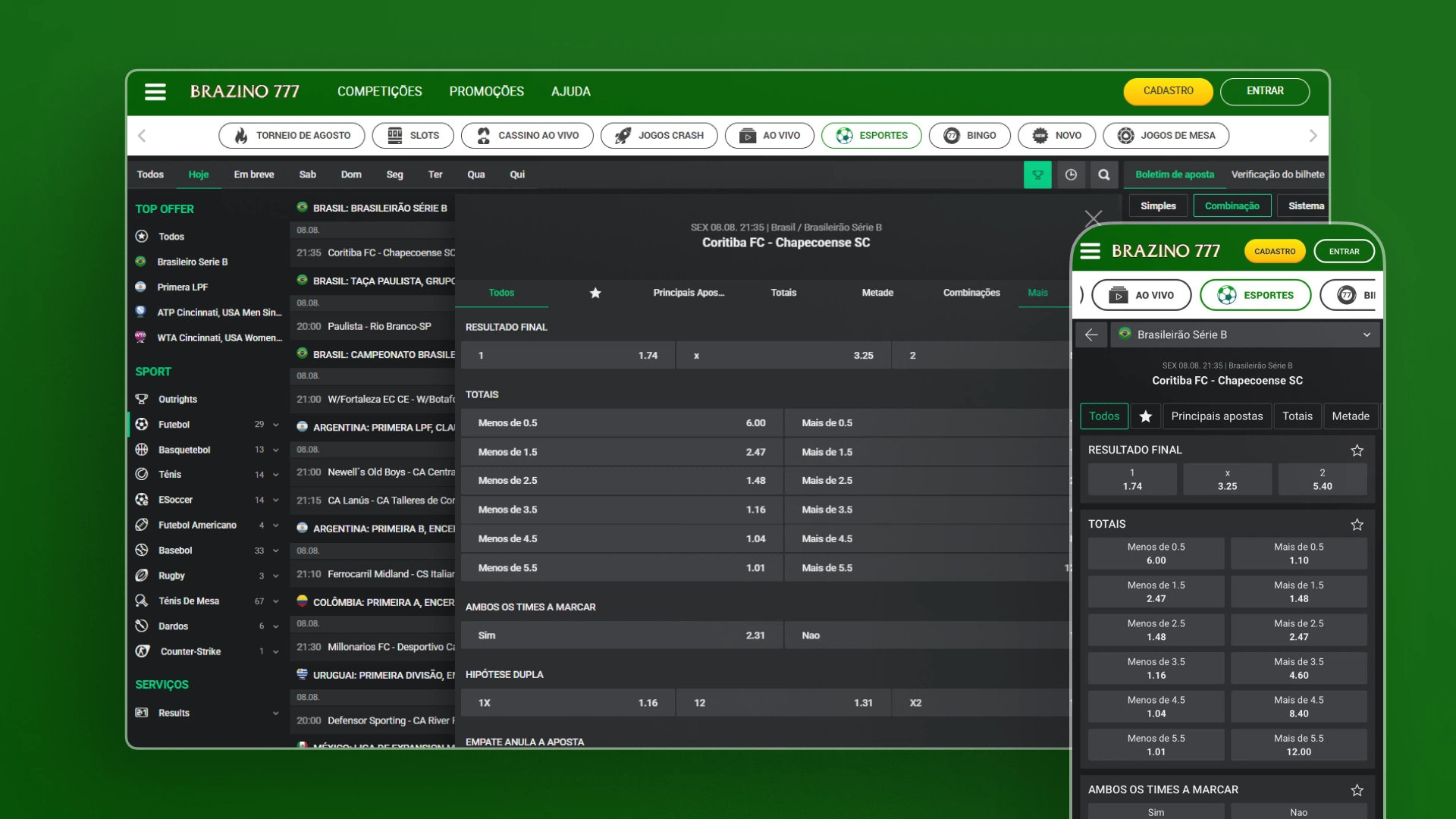Viewport: 1456px width, 819px height.
Task: Favorite the TOTAIS market star on mobile
Action: (1357, 525)
